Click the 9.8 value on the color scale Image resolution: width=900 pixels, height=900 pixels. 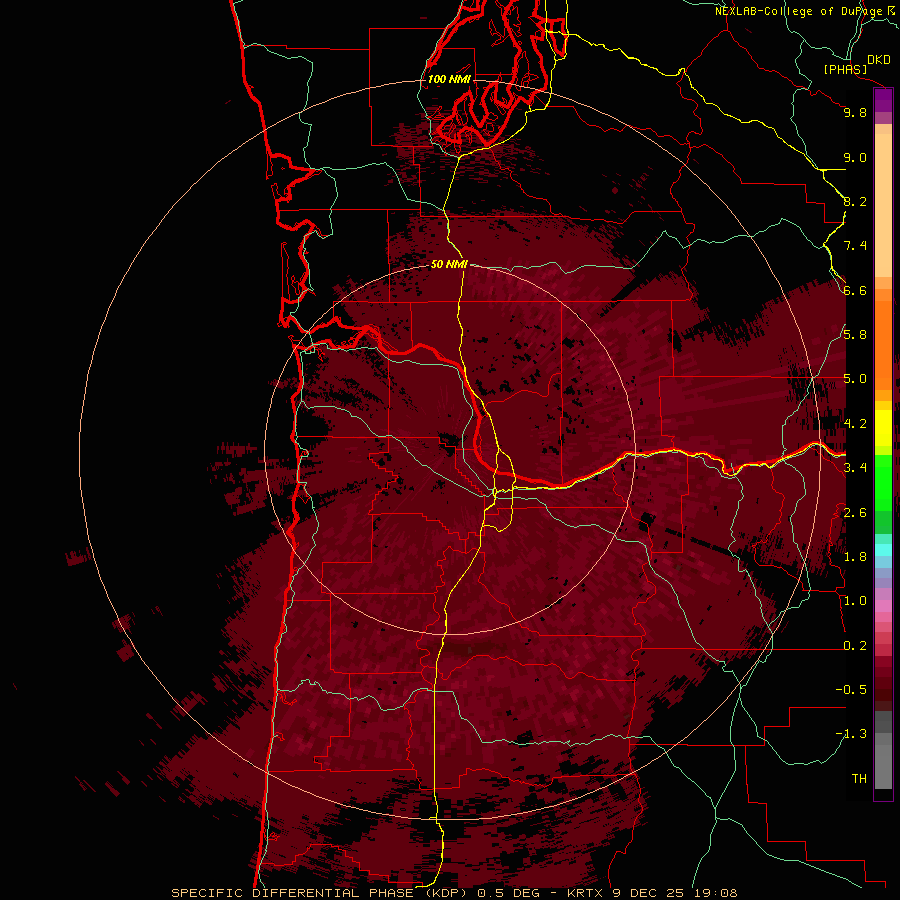pyautogui.click(x=855, y=113)
